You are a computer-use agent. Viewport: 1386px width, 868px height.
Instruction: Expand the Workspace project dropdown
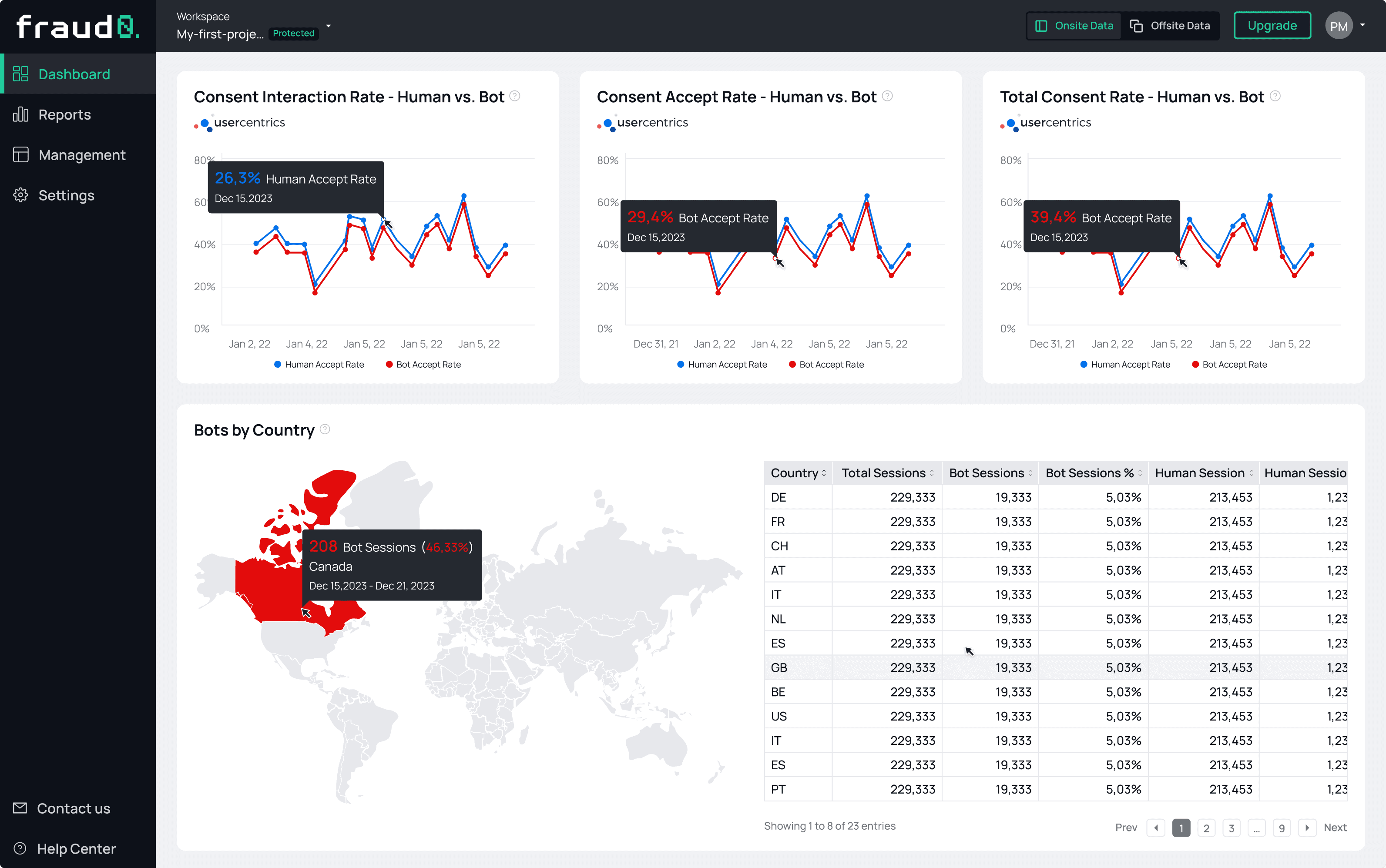pos(329,26)
